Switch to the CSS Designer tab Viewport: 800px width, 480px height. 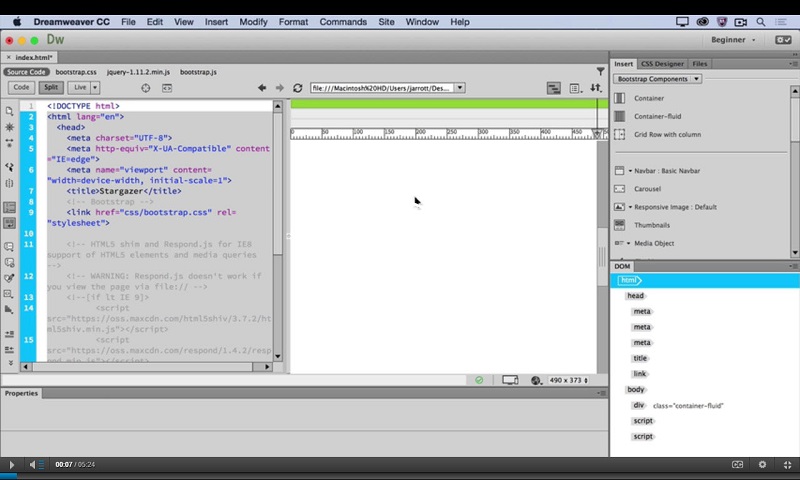click(662, 64)
